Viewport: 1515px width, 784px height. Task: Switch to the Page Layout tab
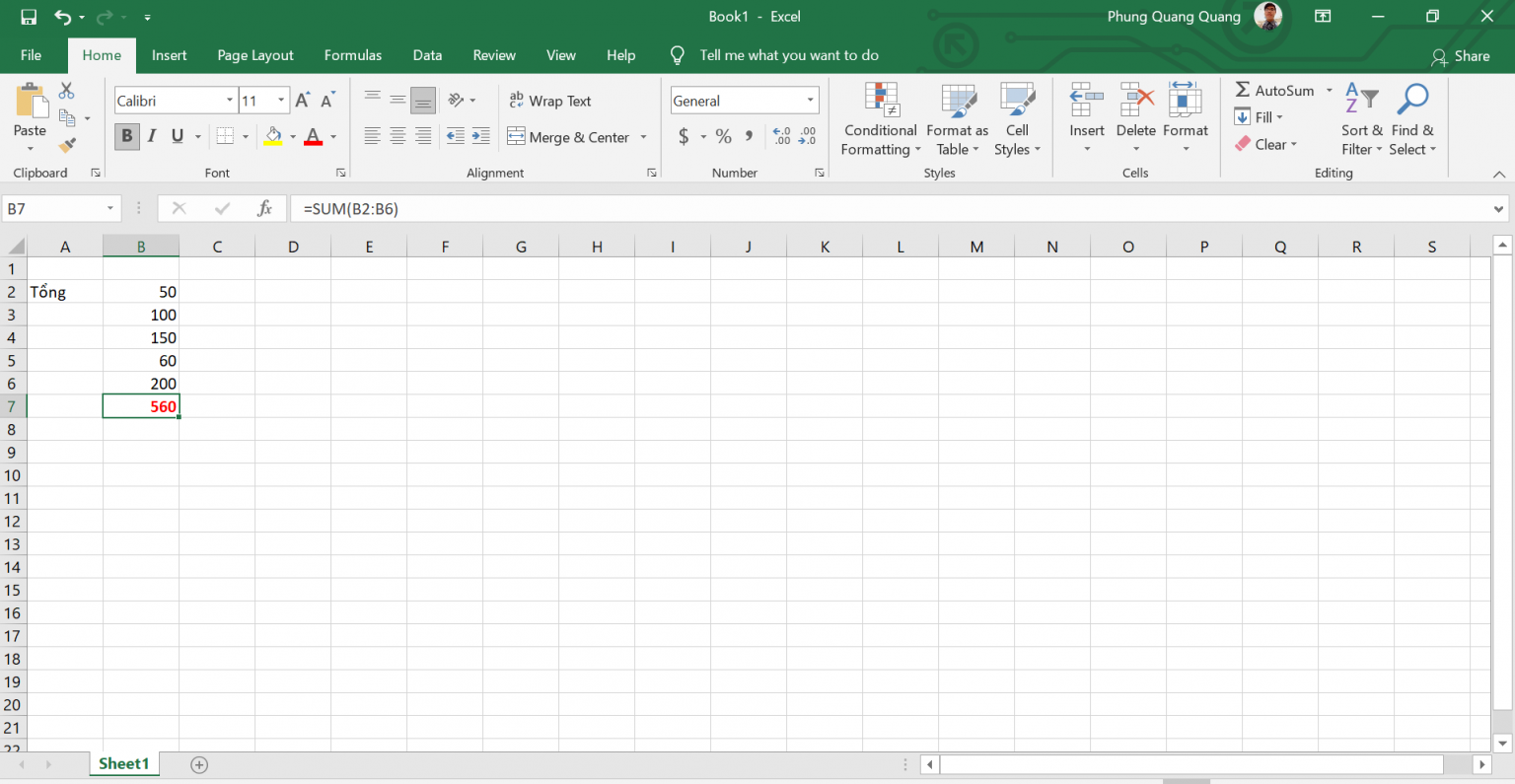click(255, 55)
